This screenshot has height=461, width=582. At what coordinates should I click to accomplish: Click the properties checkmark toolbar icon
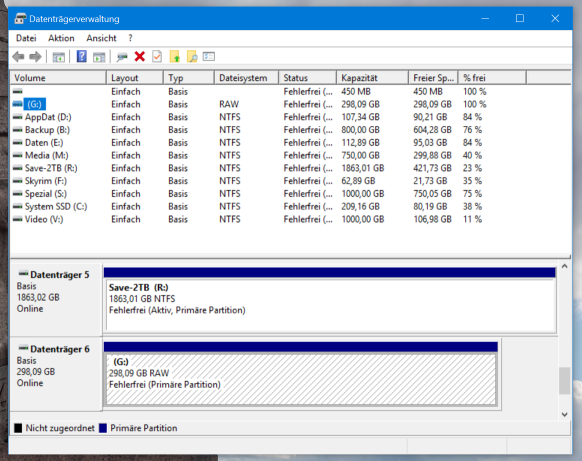(157, 56)
